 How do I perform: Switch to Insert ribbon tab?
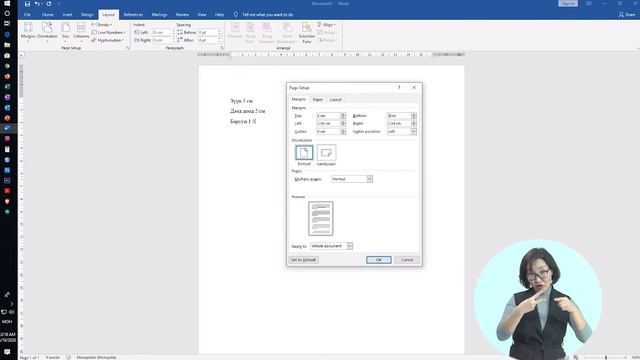(67, 15)
